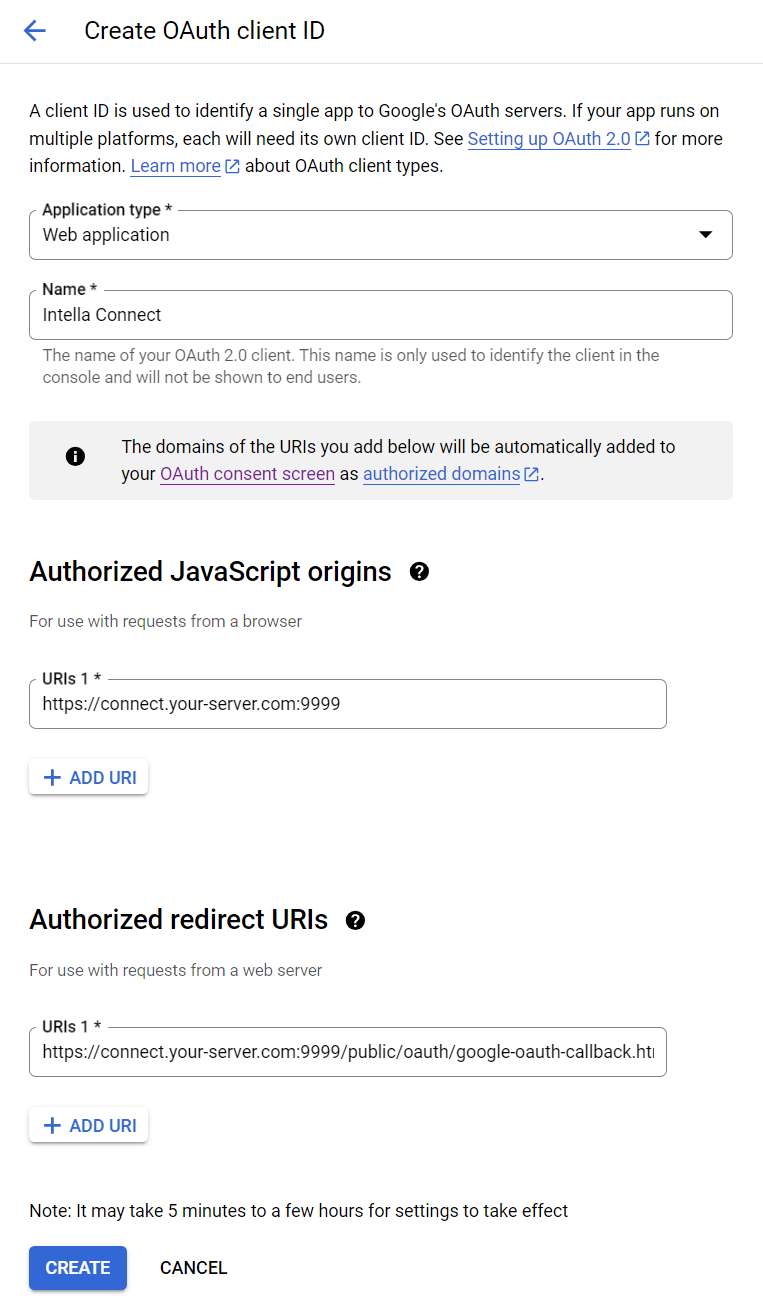Follow the Learn more link
This screenshot has width=763, height=1316.
[175, 166]
